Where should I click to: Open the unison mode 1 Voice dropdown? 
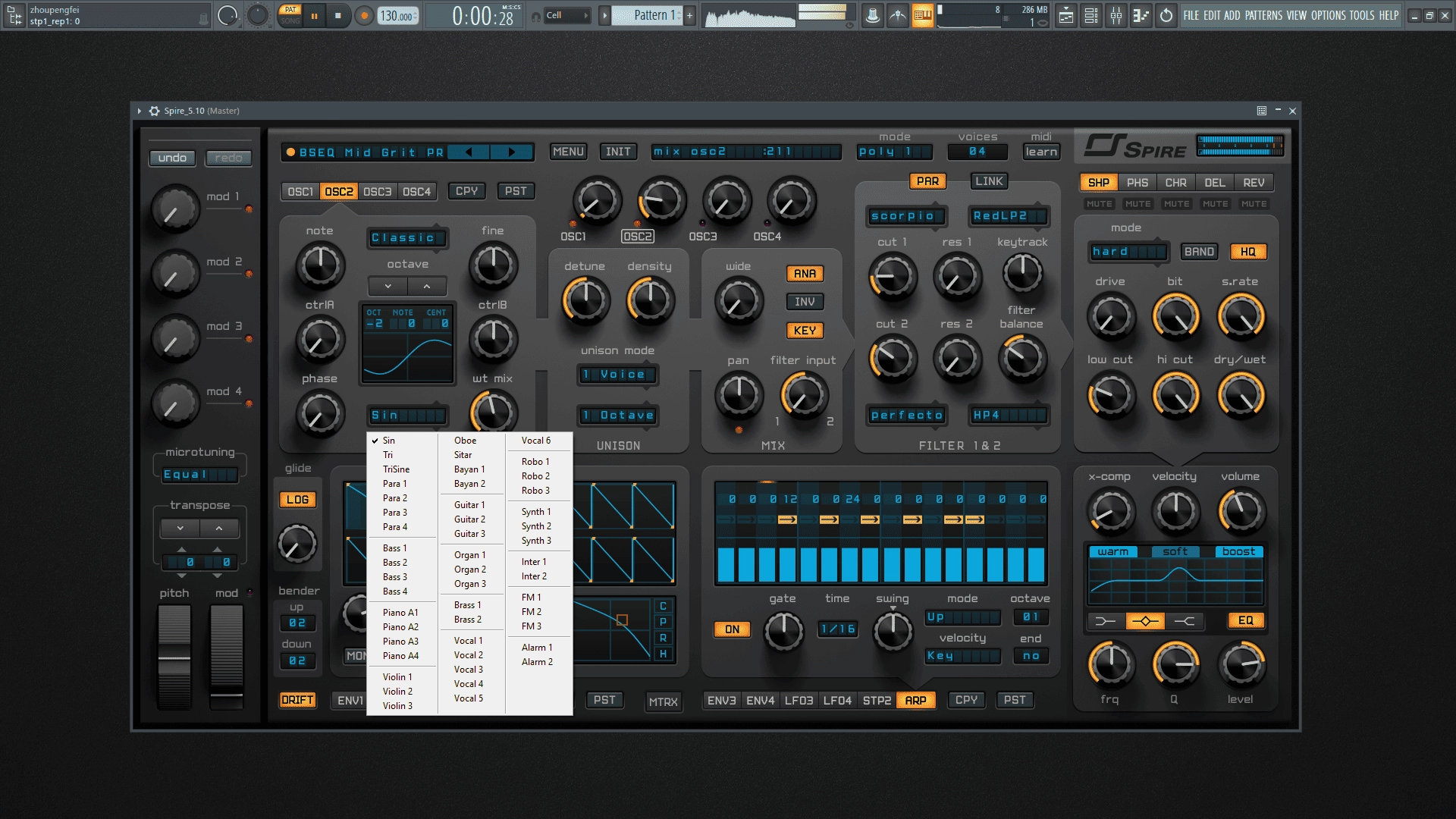coord(617,375)
